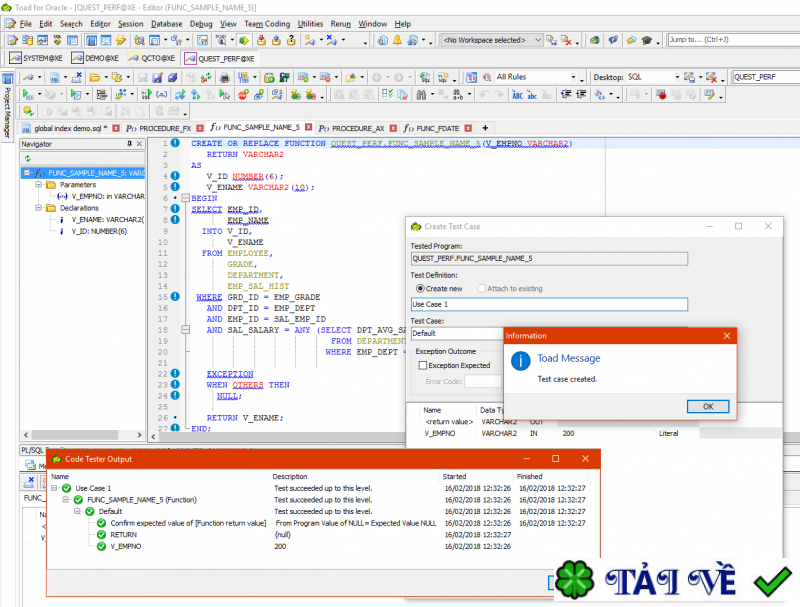Enable the Exception Expected checkbox
The height and width of the screenshot is (607, 800).
(421, 366)
